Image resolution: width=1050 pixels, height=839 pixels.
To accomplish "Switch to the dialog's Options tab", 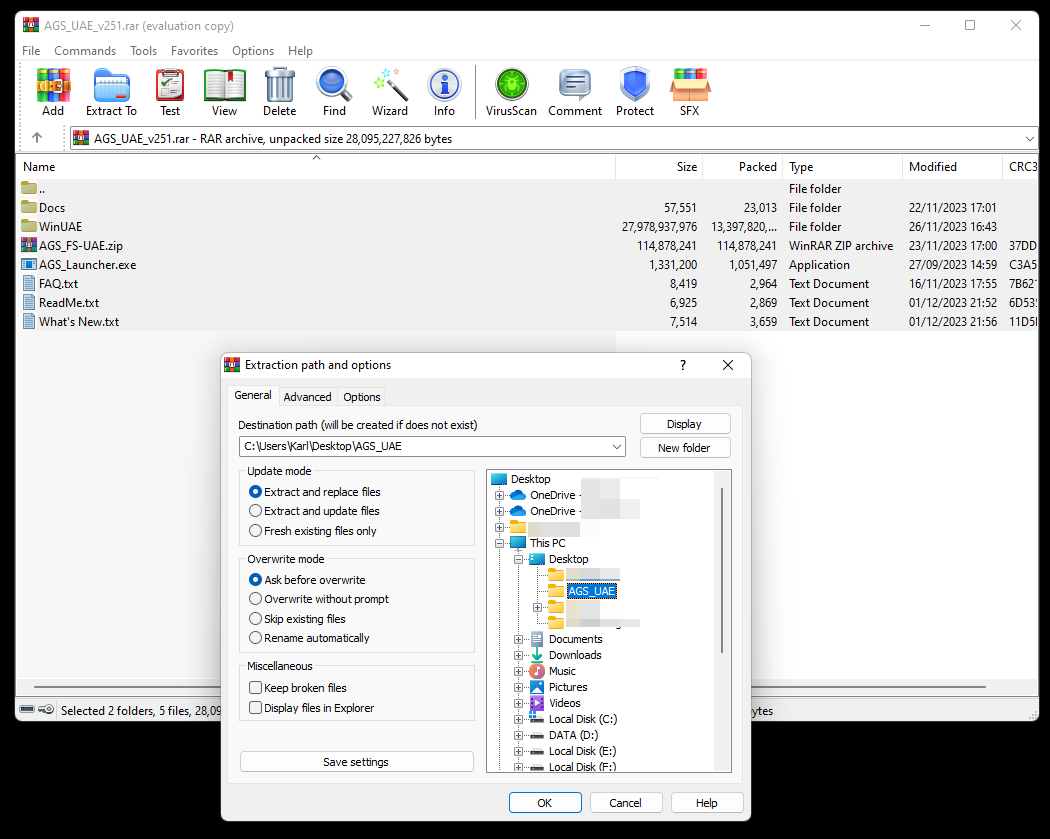I will pyautogui.click(x=362, y=396).
